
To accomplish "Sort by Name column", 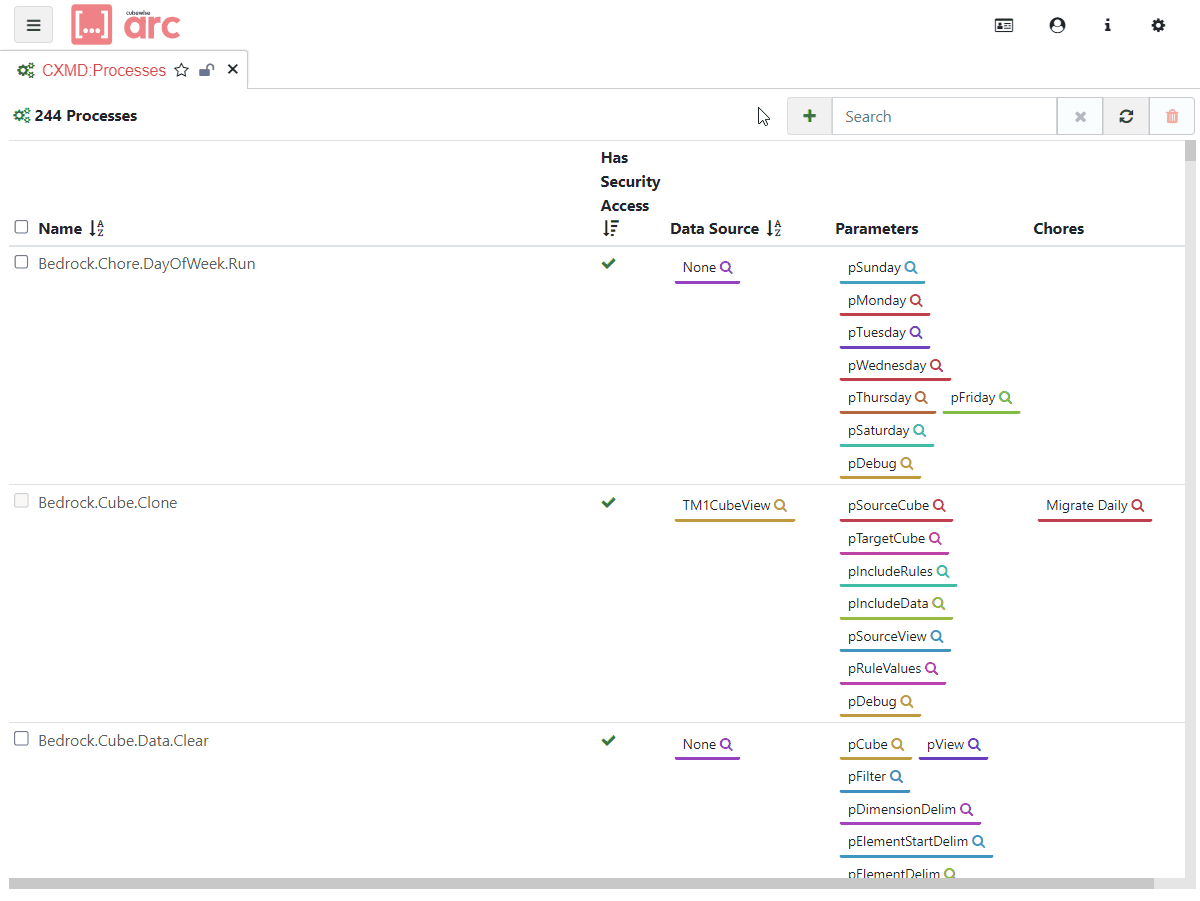I will click(x=96, y=229).
